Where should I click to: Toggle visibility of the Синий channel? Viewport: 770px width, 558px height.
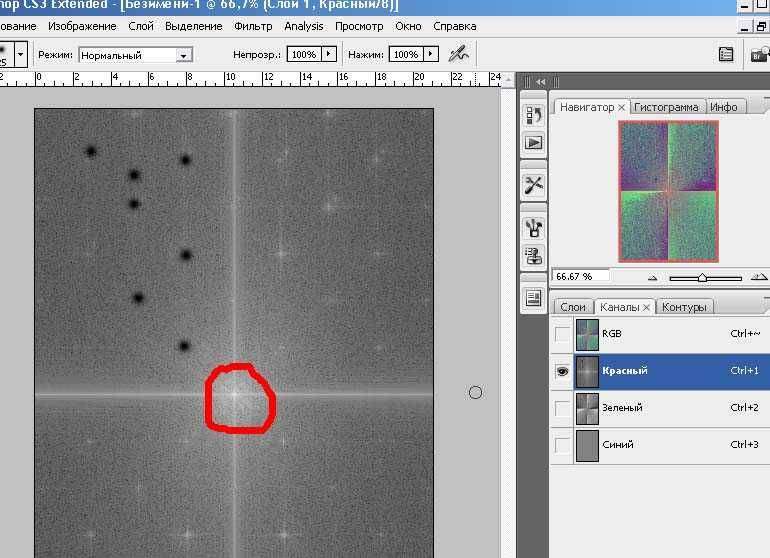pos(562,445)
